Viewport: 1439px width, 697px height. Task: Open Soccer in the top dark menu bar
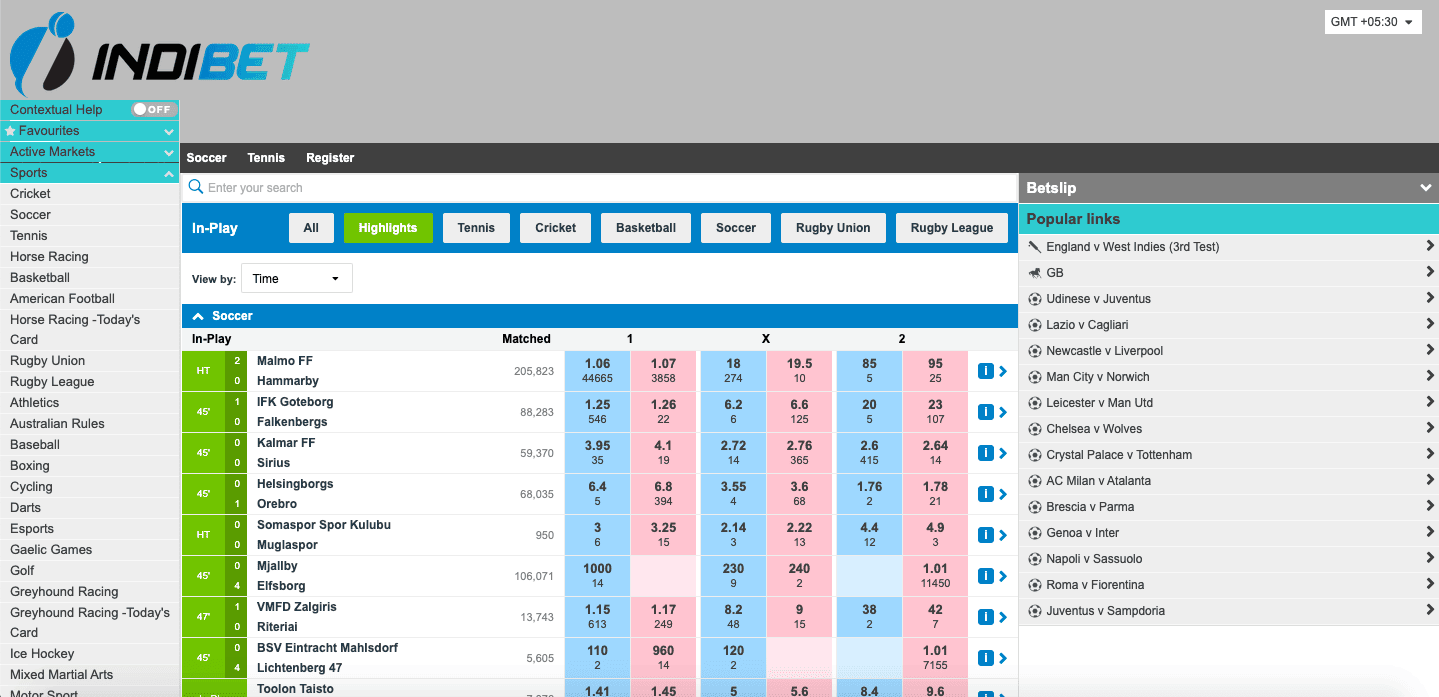(207, 158)
